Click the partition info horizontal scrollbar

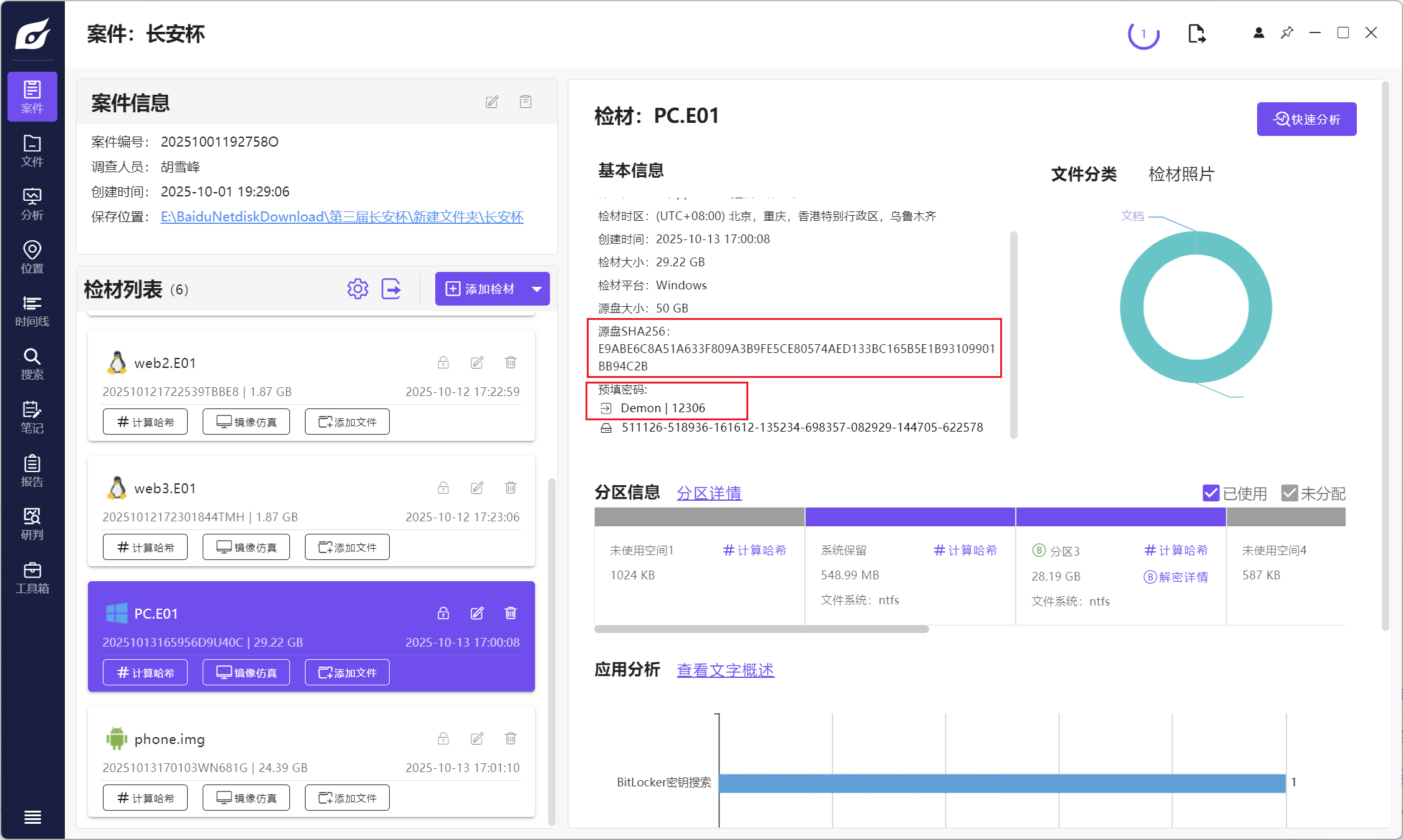click(761, 629)
